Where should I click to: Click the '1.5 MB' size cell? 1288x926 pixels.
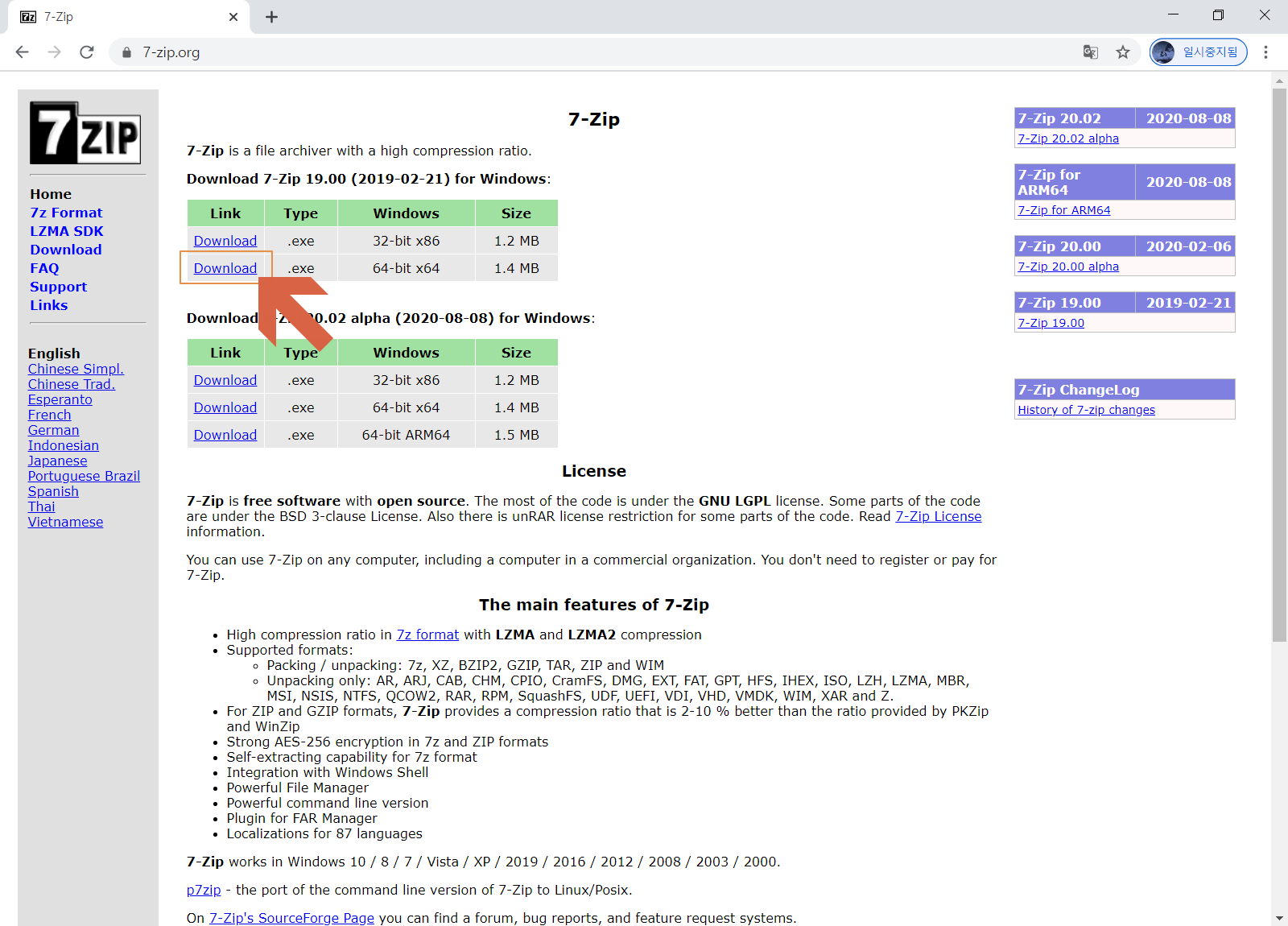coord(517,435)
